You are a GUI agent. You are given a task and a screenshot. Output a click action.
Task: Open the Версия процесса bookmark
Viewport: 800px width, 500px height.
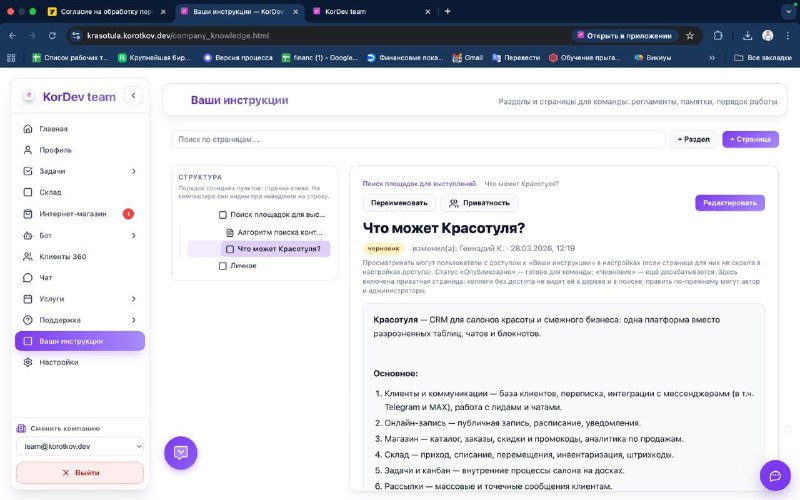[x=238, y=58]
